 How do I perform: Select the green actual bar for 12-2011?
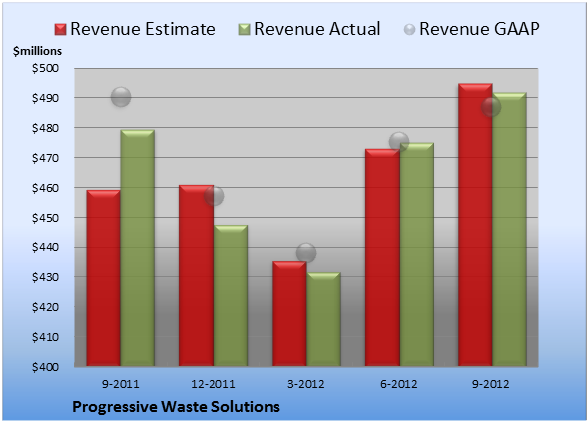[231, 296]
